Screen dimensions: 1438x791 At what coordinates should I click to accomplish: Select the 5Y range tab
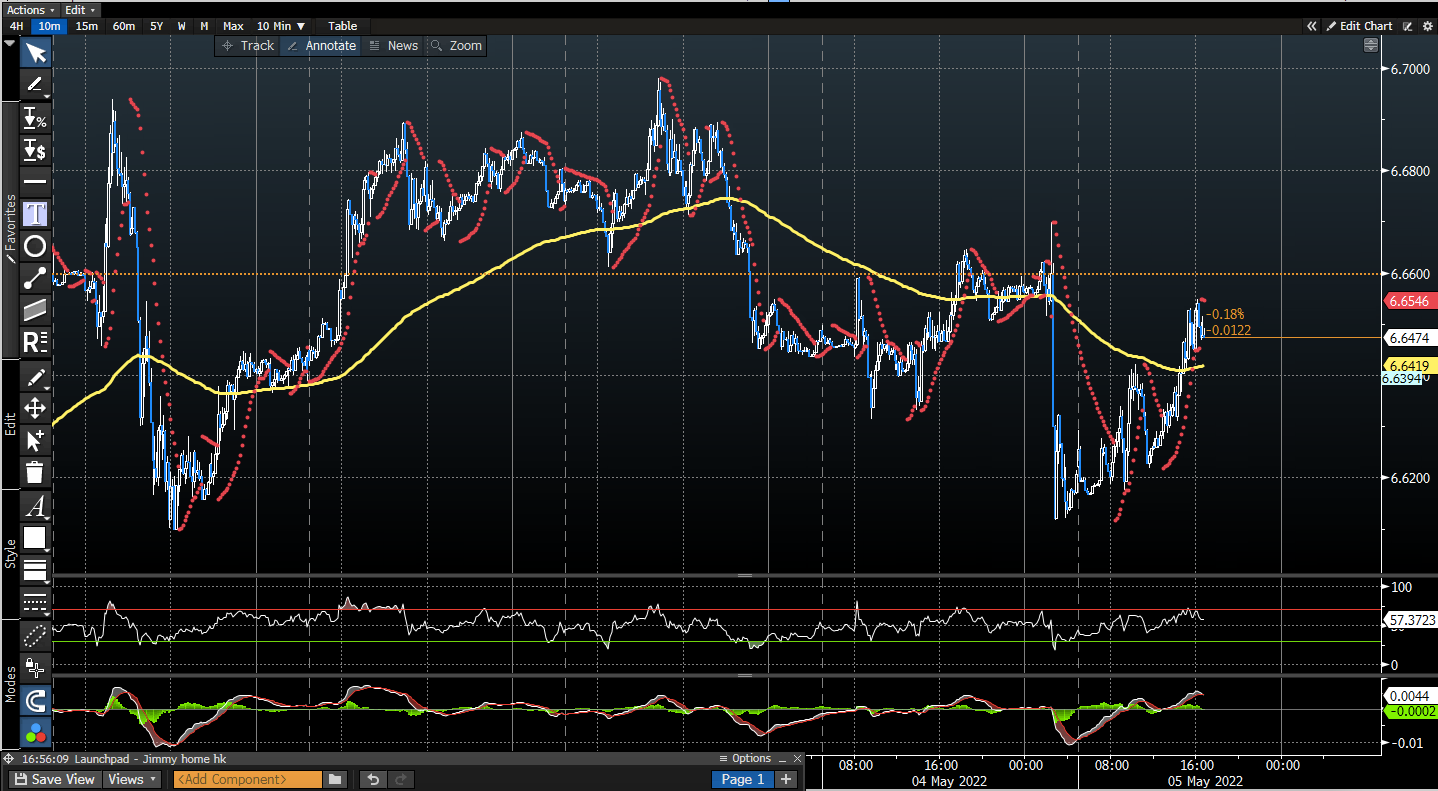[156, 26]
